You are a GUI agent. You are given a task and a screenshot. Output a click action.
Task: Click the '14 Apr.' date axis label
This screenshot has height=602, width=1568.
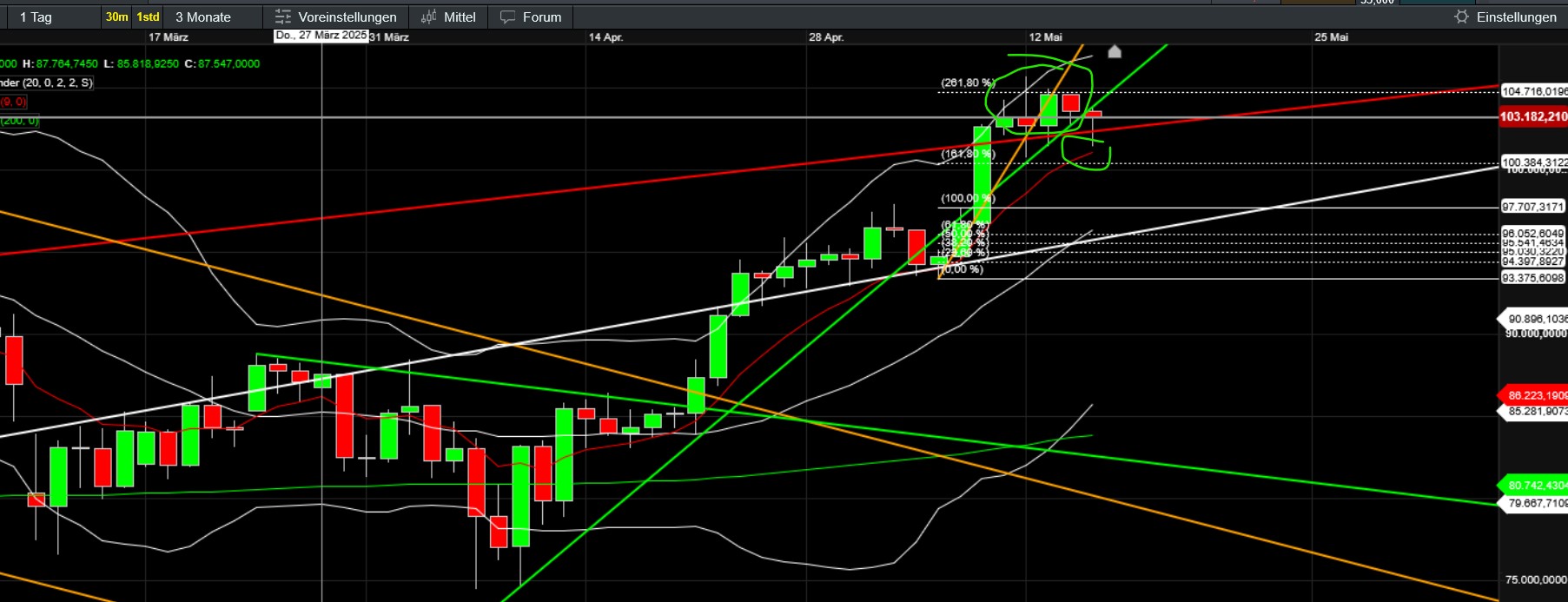point(605,37)
